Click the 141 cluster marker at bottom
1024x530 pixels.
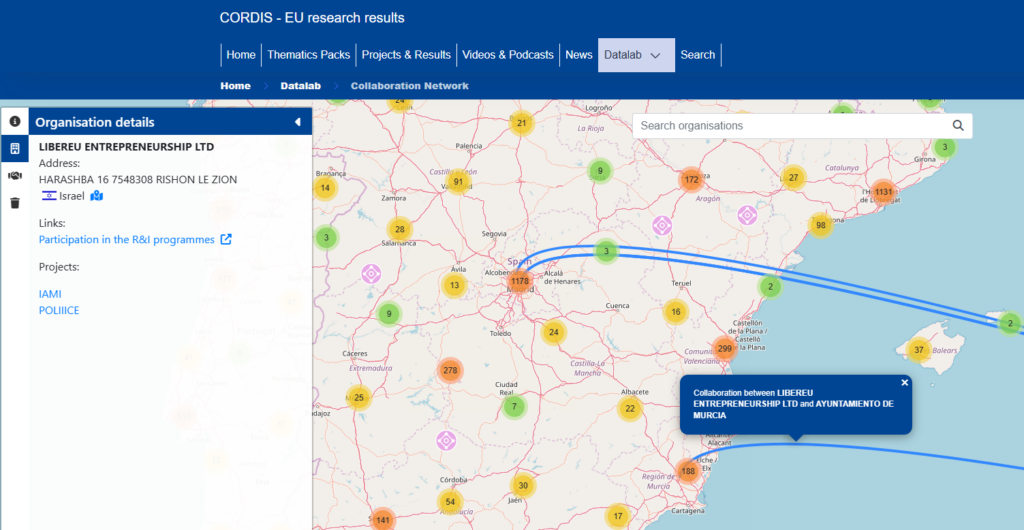point(383,520)
